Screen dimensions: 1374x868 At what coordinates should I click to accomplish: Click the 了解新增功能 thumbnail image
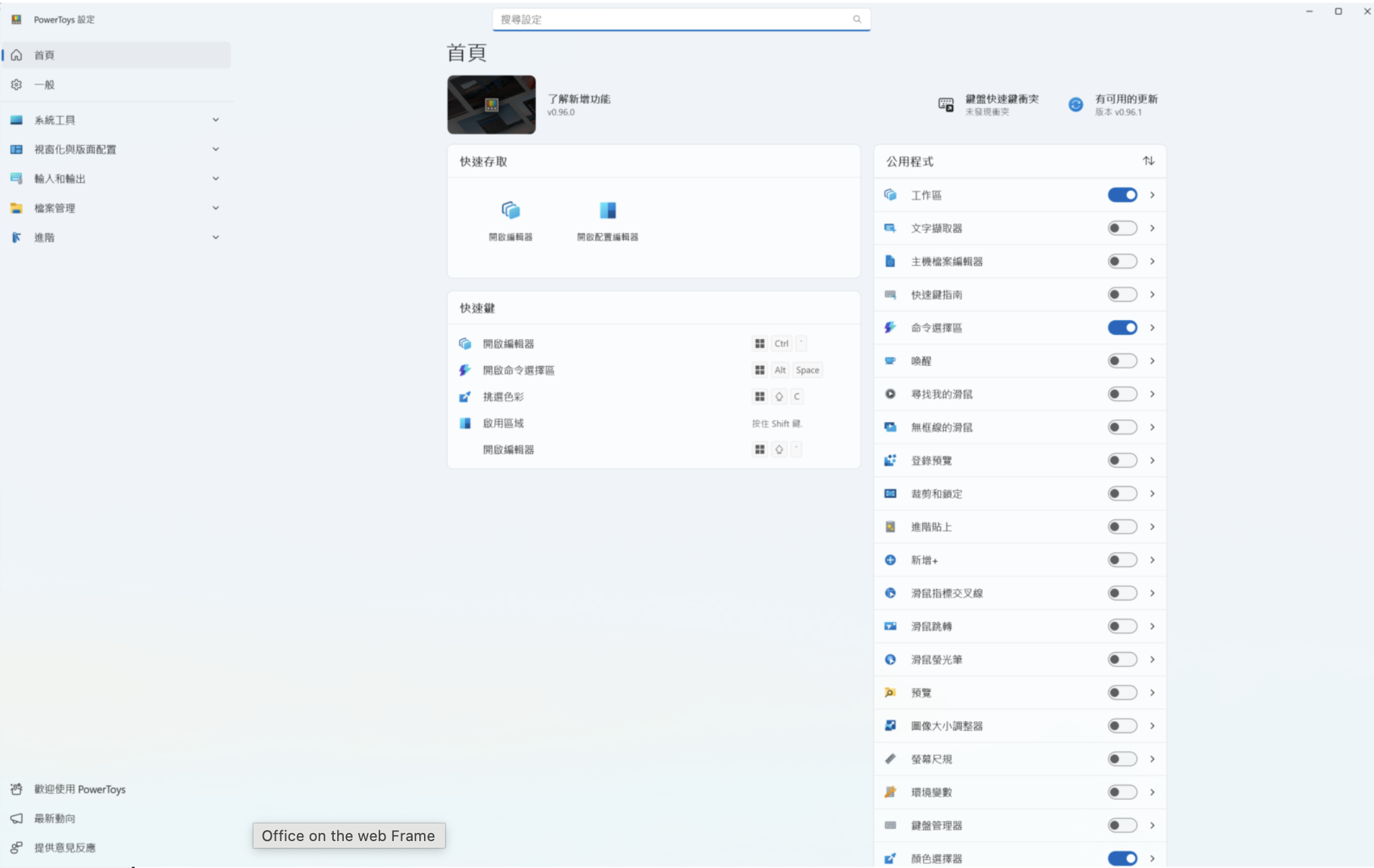tap(491, 104)
